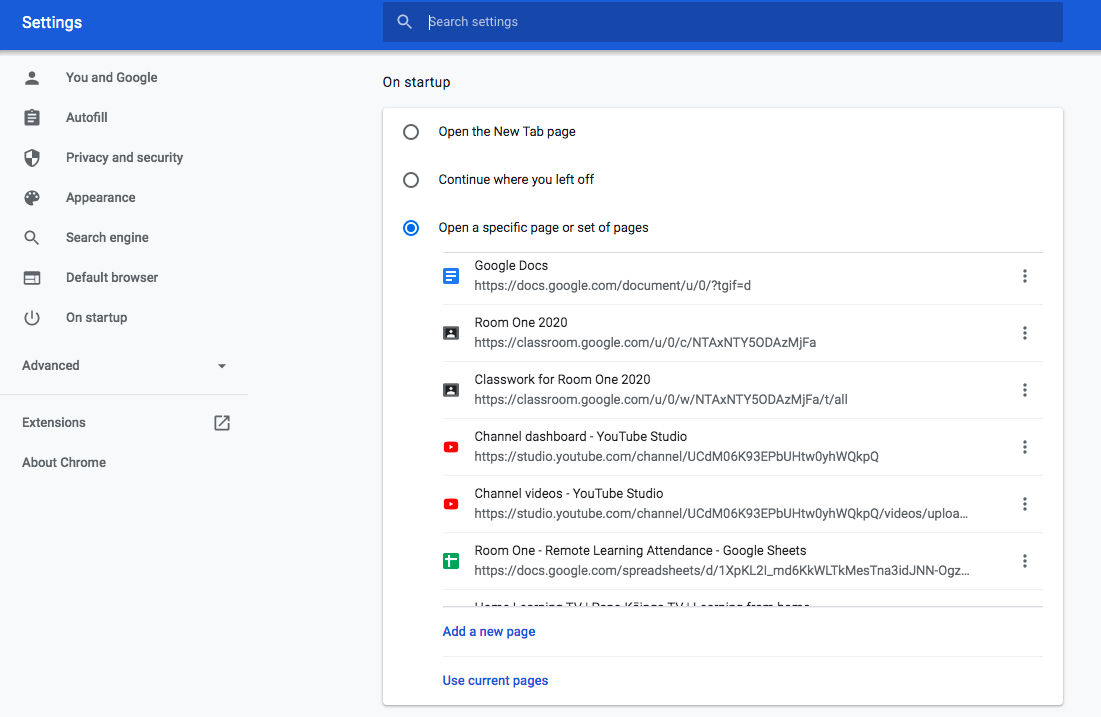The image size is (1101, 717).
Task: Click into the Search settings field
Action: click(x=723, y=22)
